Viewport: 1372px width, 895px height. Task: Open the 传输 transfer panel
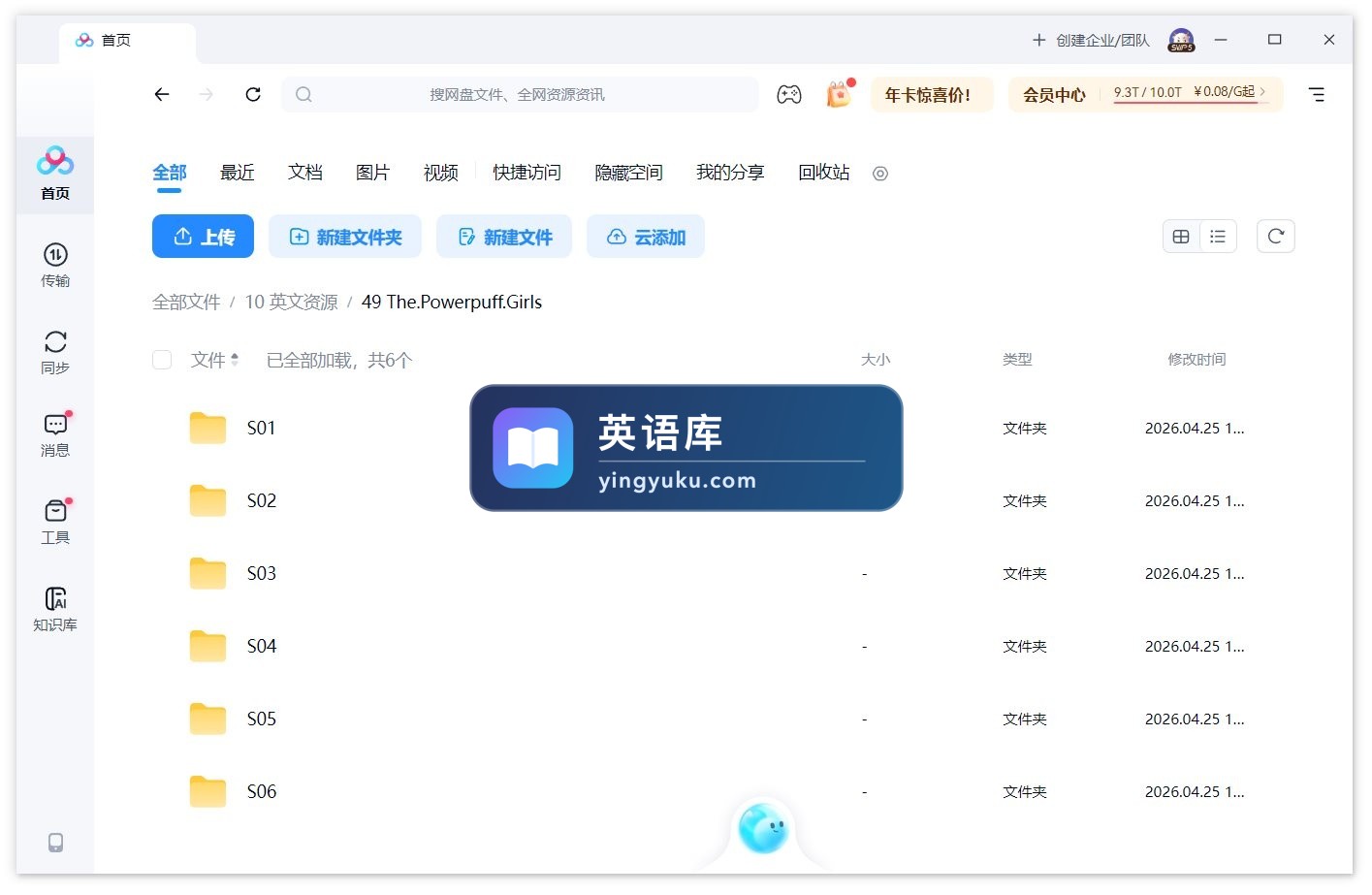[55, 265]
